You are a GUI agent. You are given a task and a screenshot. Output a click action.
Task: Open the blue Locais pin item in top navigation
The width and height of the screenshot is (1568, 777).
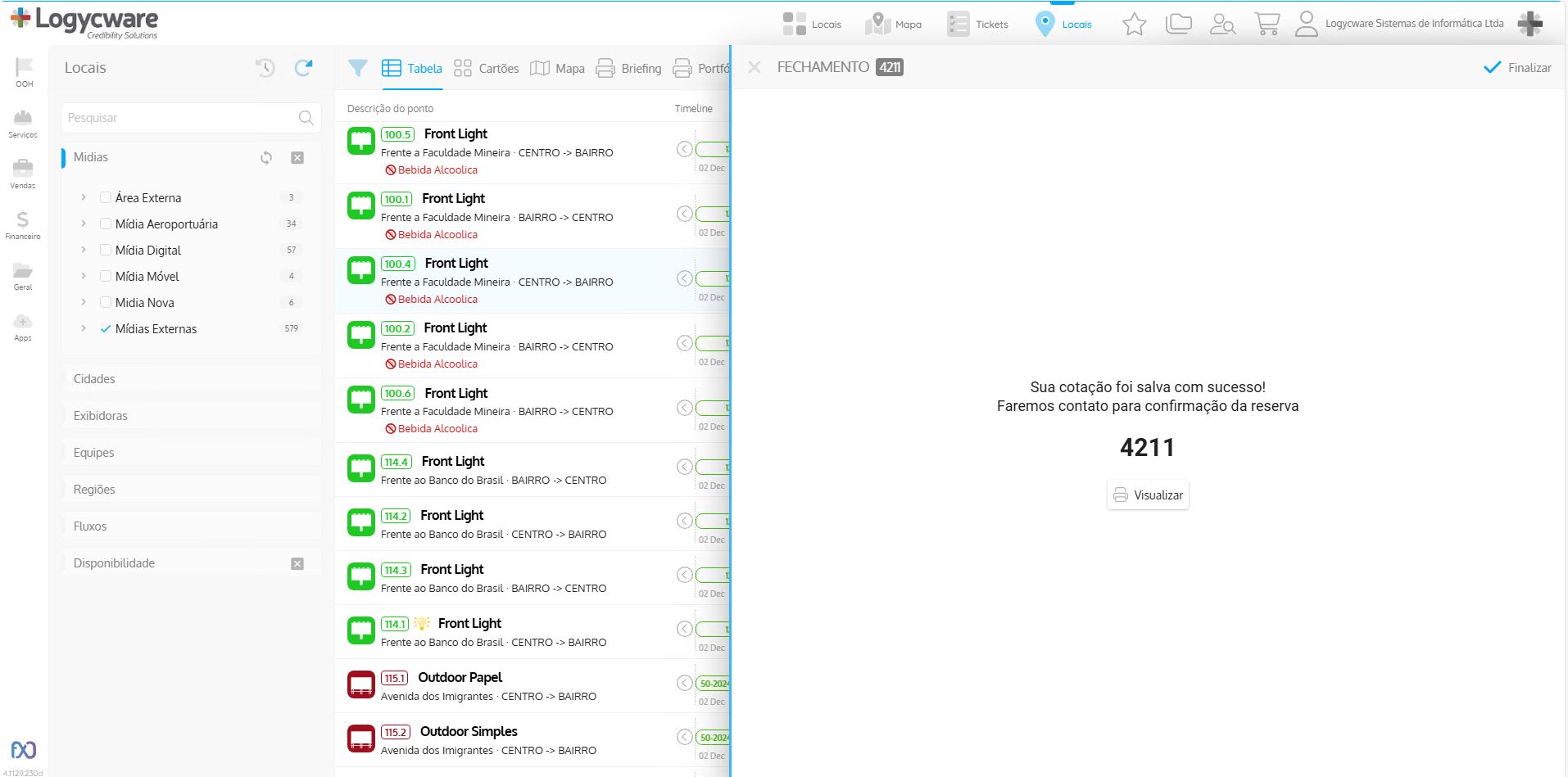pos(1063,24)
